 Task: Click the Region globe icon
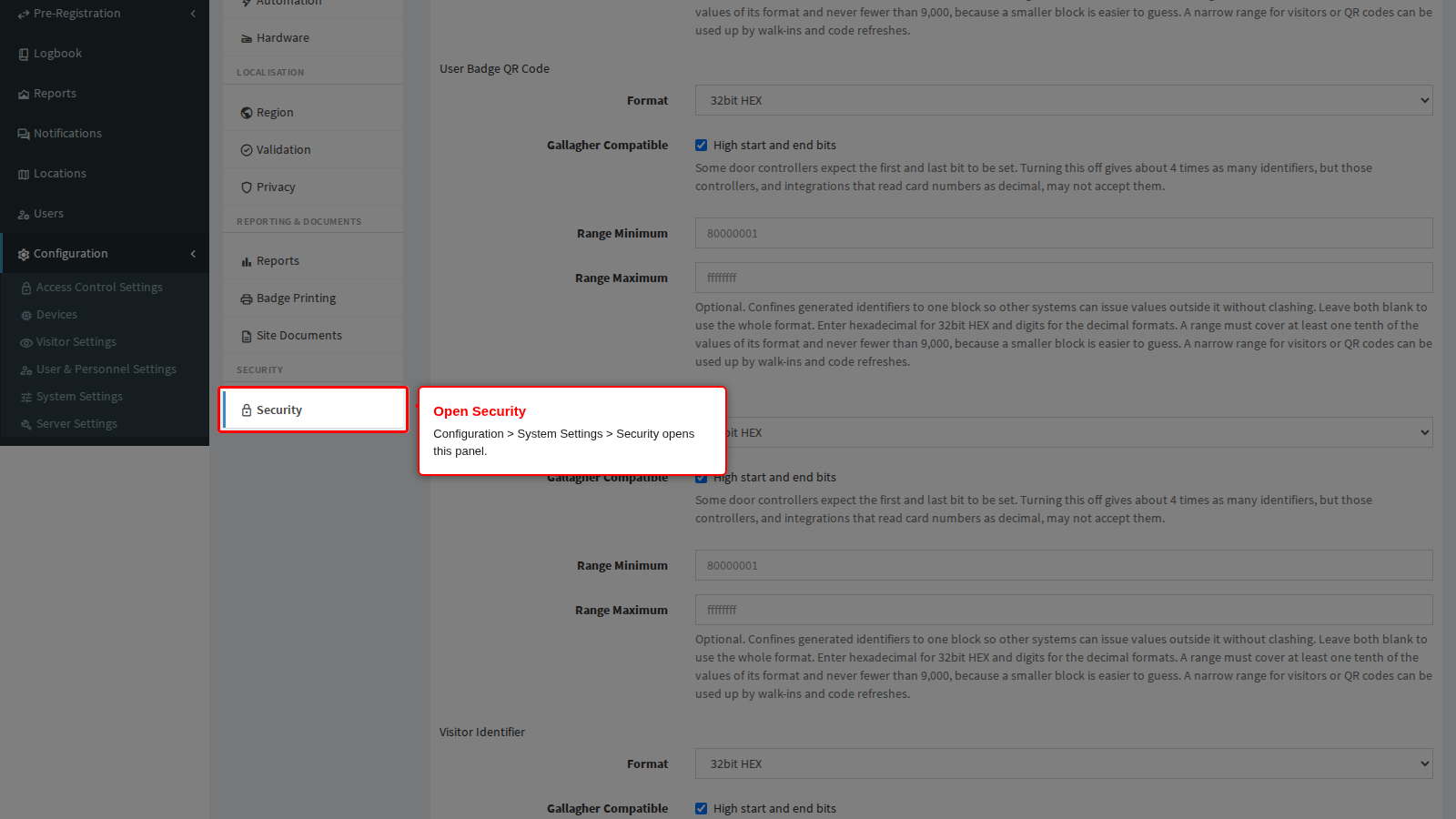click(x=247, y=113)
